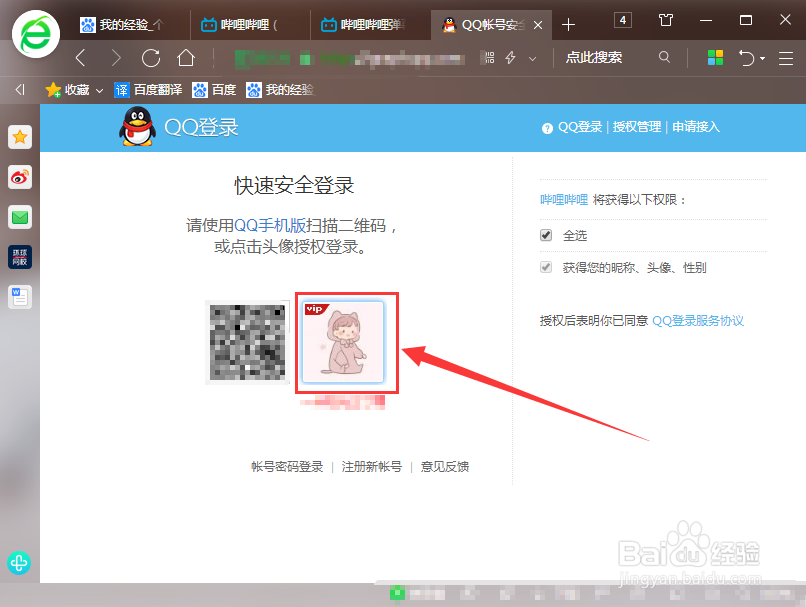806x607 pixels.
Task: Click the green status bar icon
Action: tap(397, 594)
